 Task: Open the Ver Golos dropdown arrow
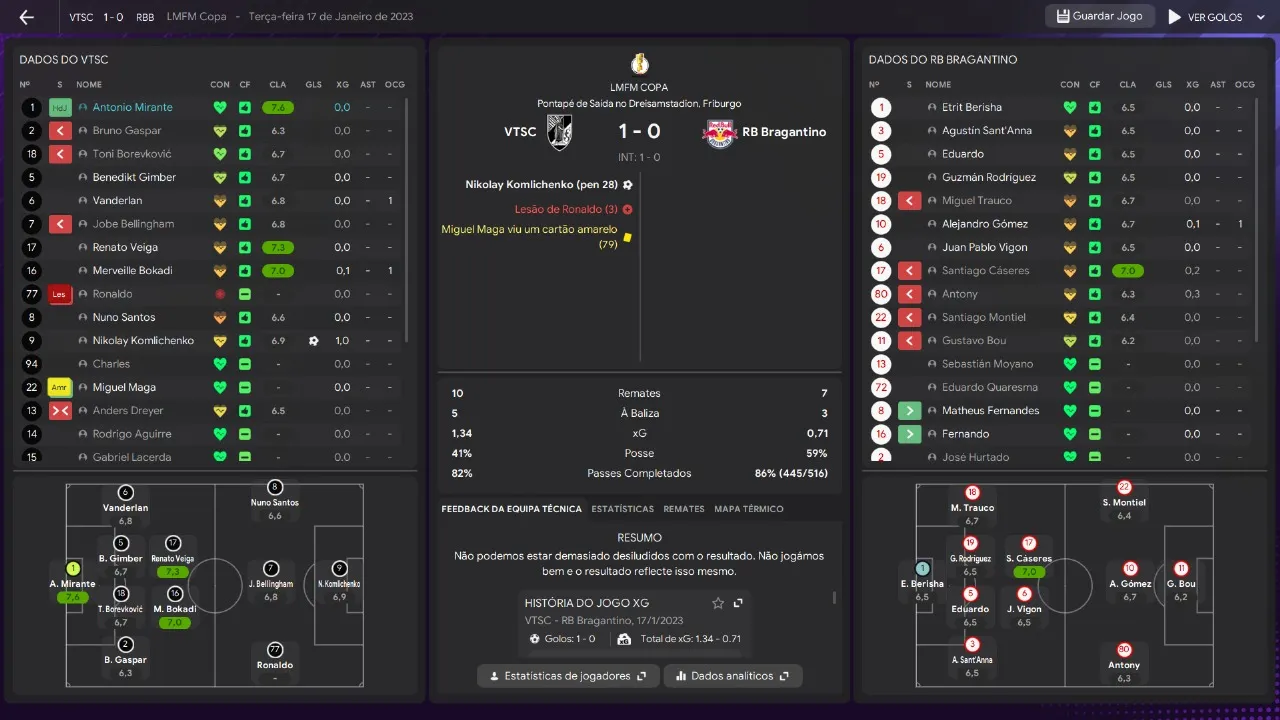(x=1255, y=17)
